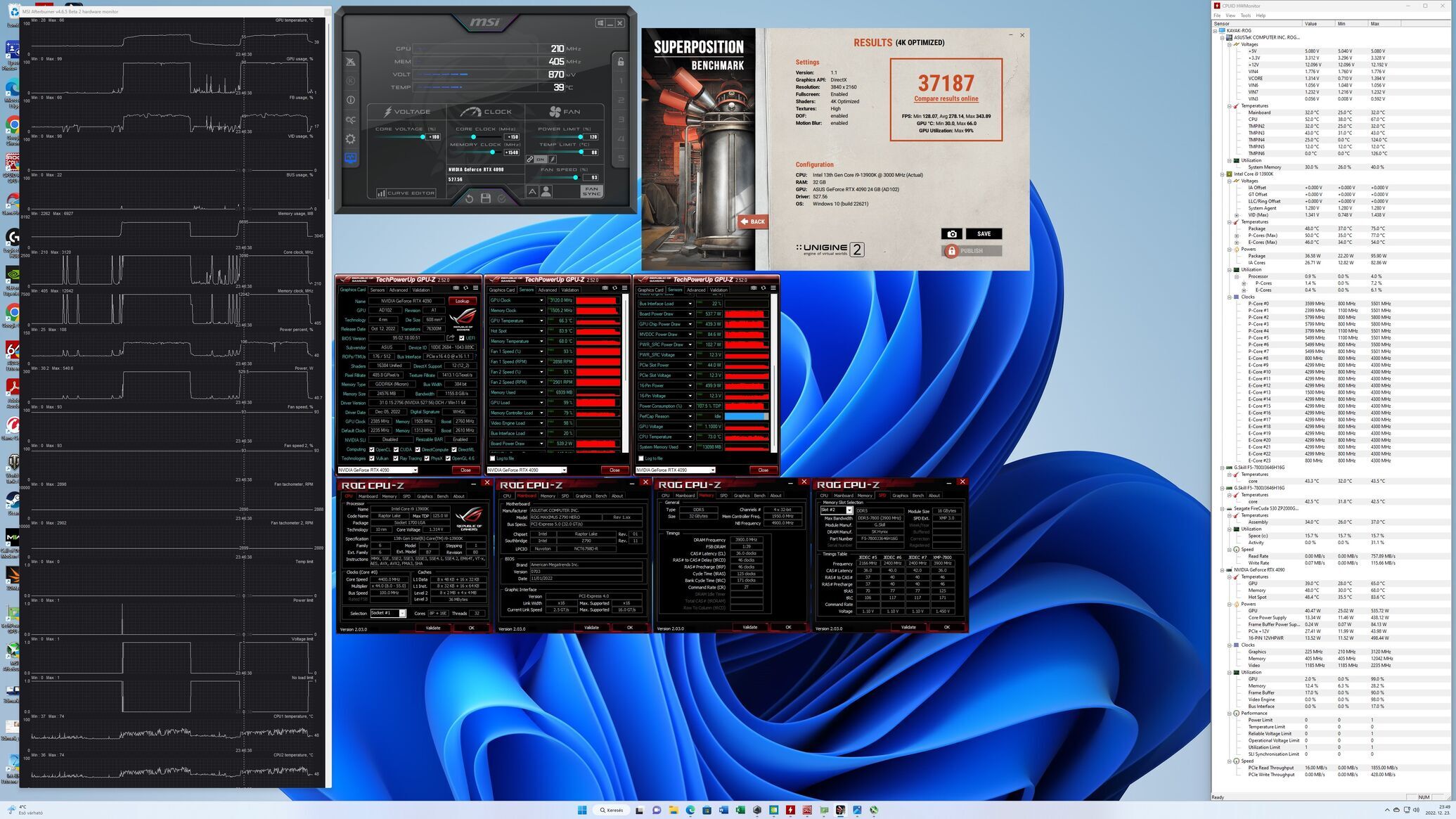
Task: Open Afterburner Curve Editor
Action: (406, 193)
